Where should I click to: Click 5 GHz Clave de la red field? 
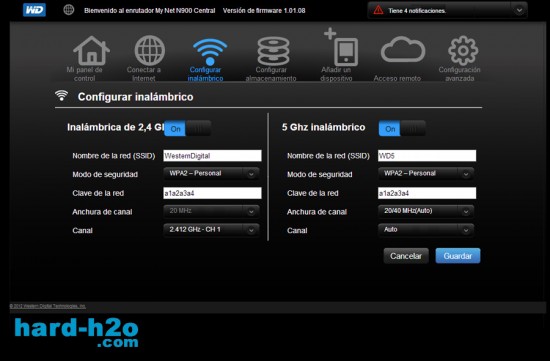click(427, 193)
